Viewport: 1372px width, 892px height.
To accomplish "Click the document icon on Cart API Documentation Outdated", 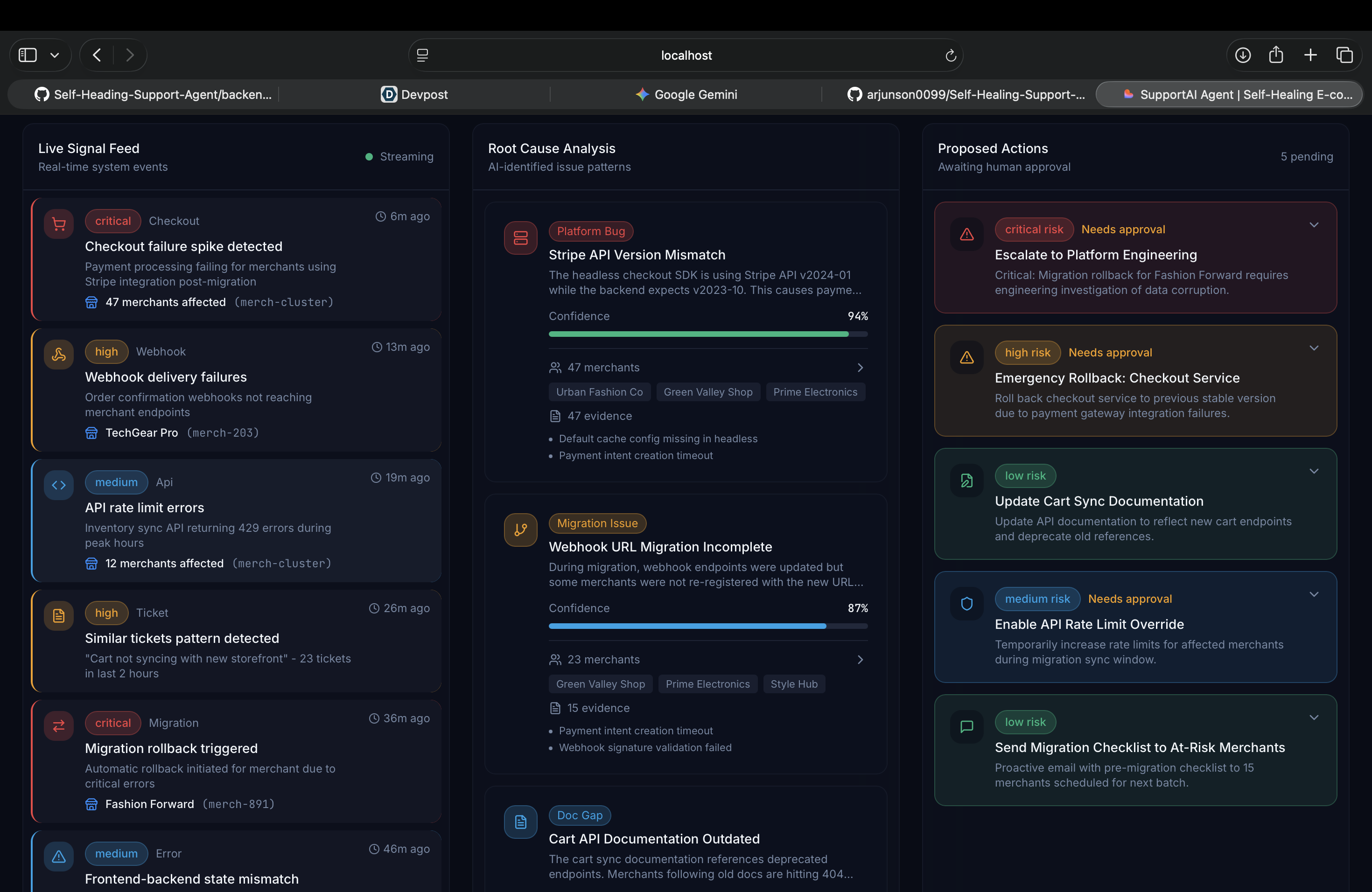I will [520, 822].
